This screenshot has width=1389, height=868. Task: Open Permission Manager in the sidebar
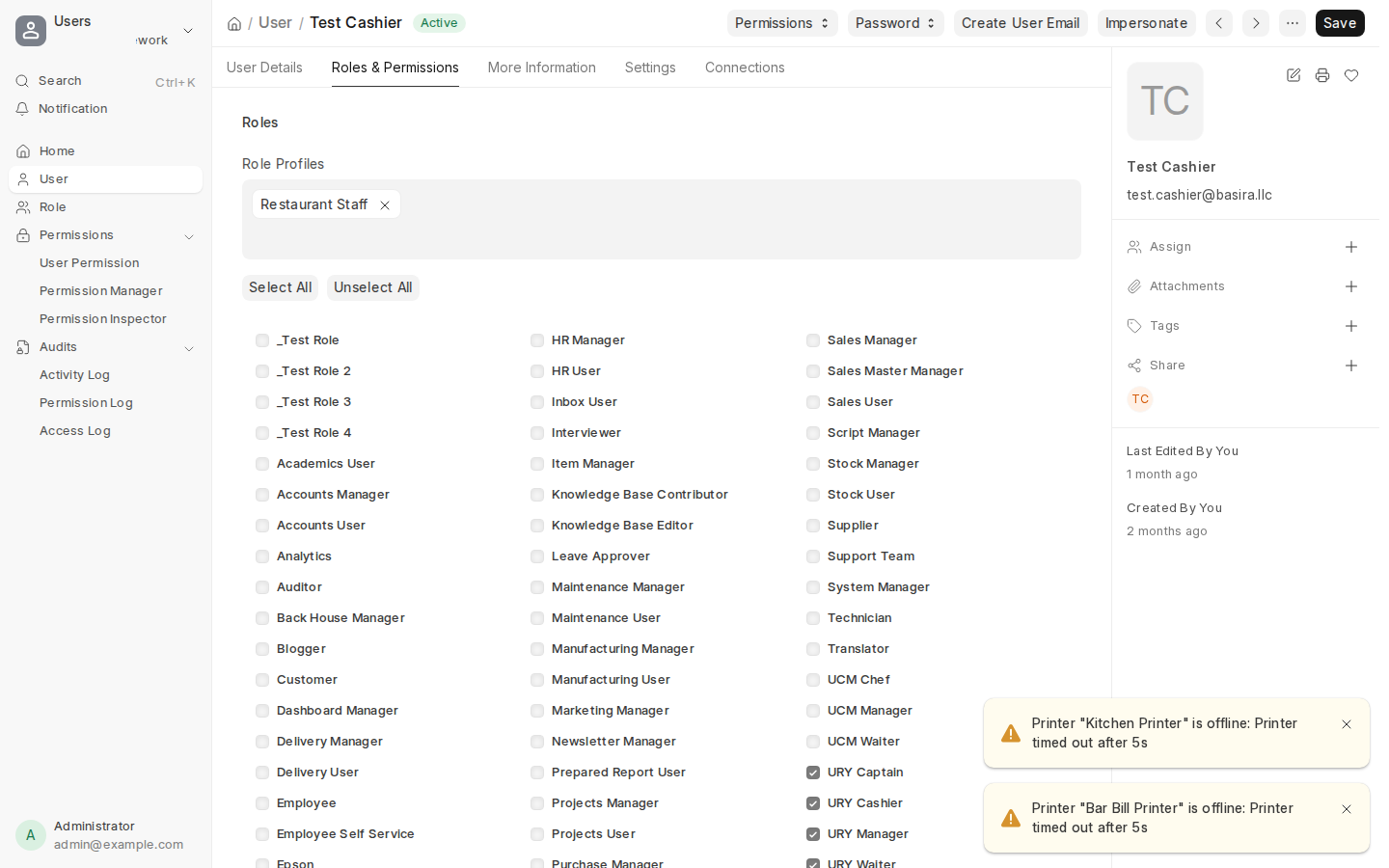coord(101,291)
